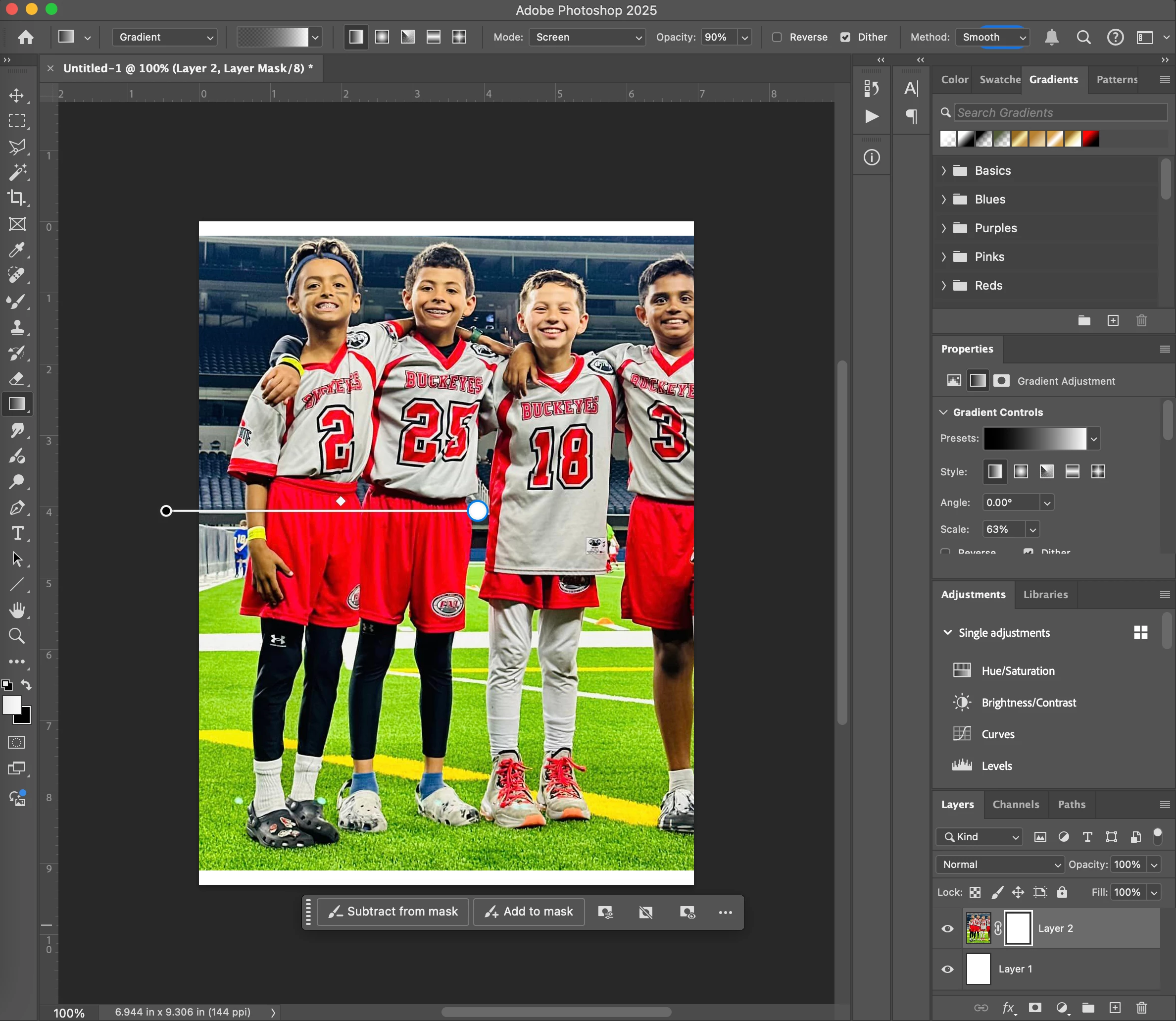
Task: Select the Horizontal Type tool
Action: [x=16, y=533]
